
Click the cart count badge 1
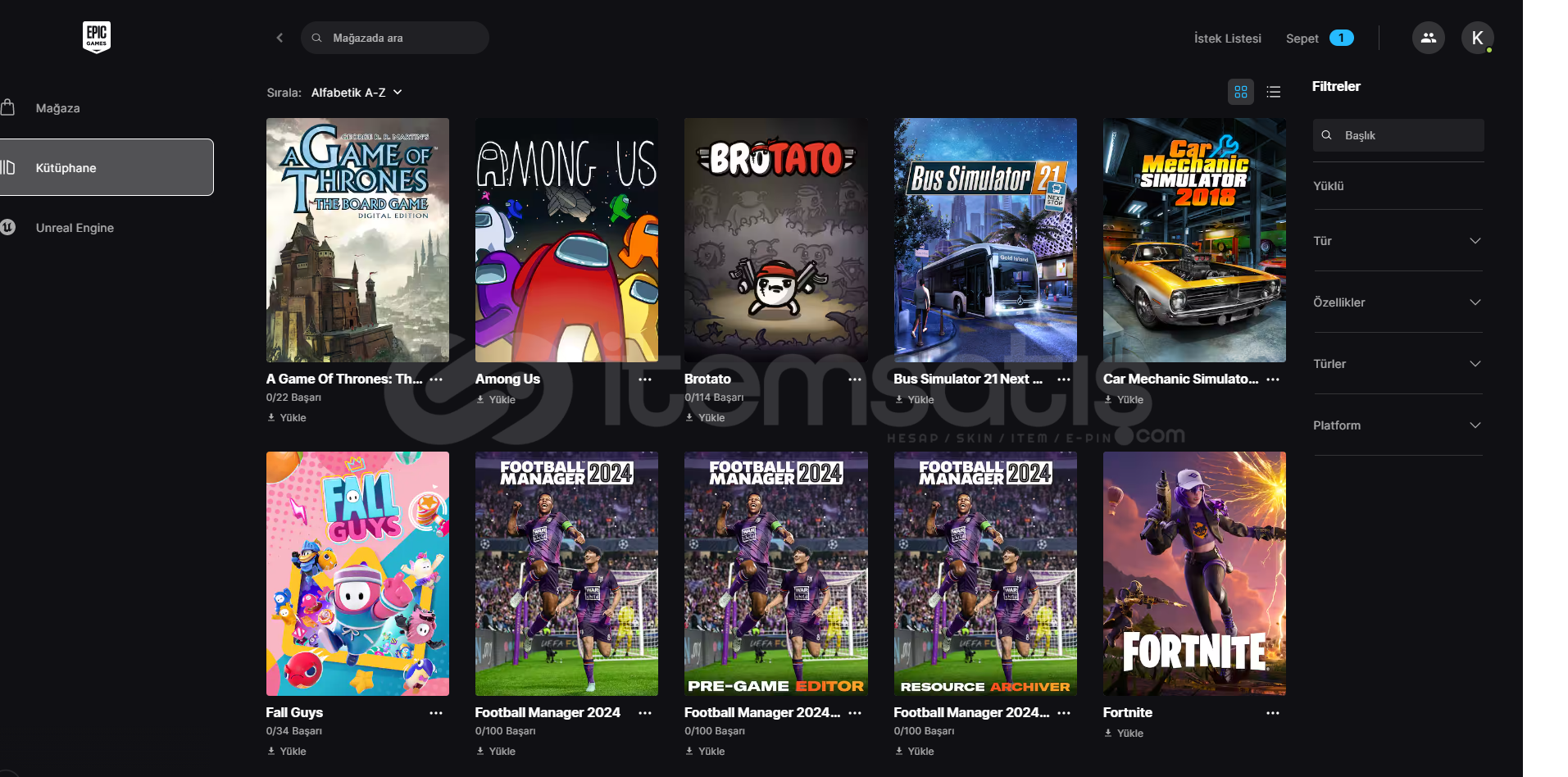[x=1341, y=38]
